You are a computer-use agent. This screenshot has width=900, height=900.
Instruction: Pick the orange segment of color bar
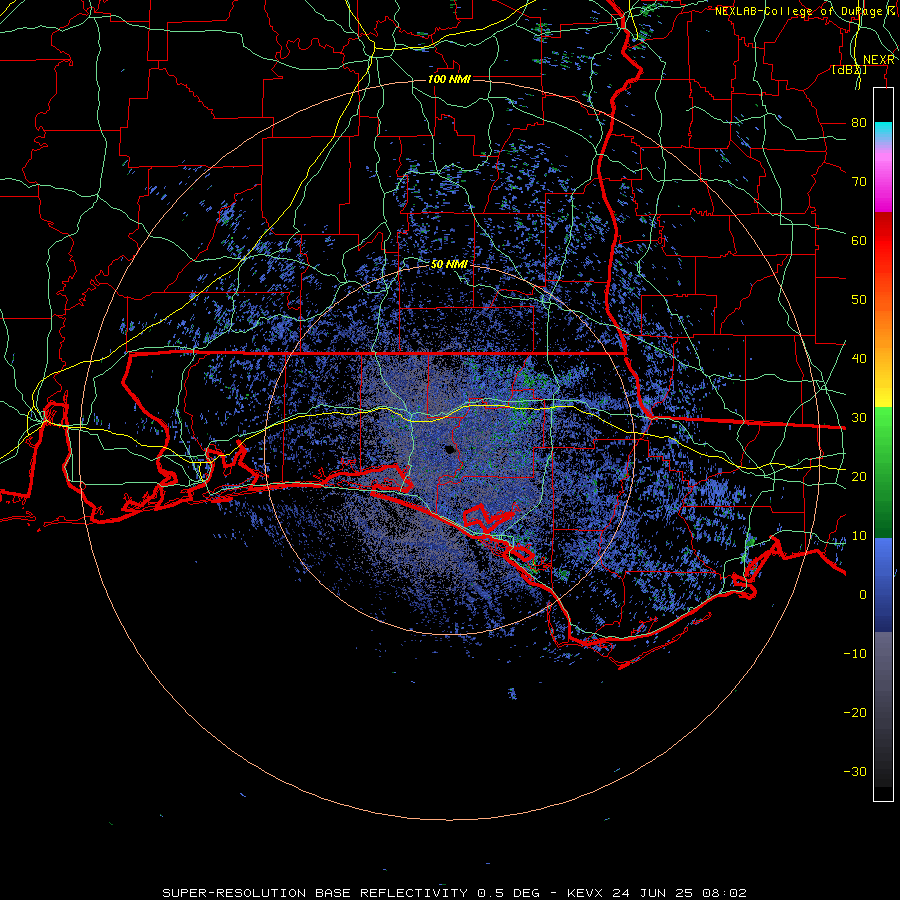(x=883, y=327)
